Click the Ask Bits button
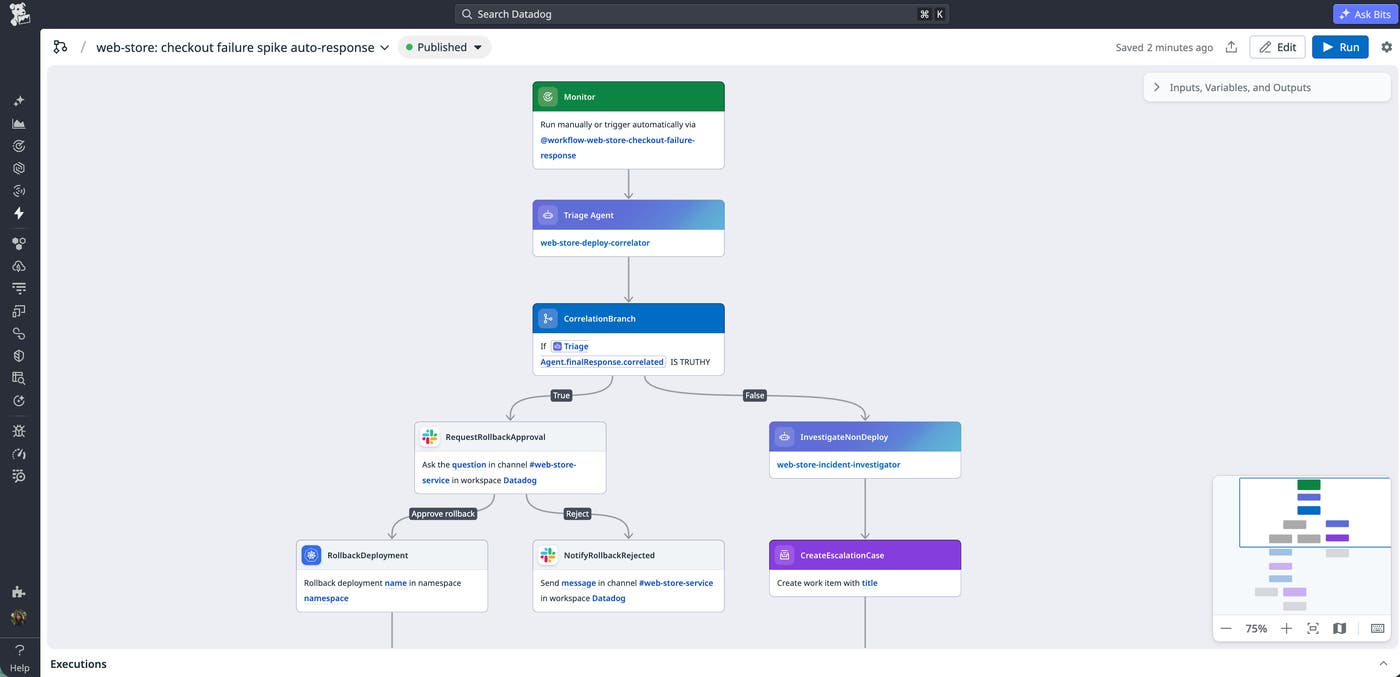 click(x=1366, y=14)
